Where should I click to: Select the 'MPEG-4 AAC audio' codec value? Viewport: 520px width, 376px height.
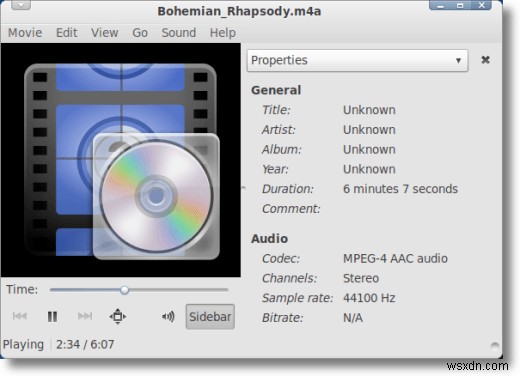pyautogui.click(x=395, y=259)
